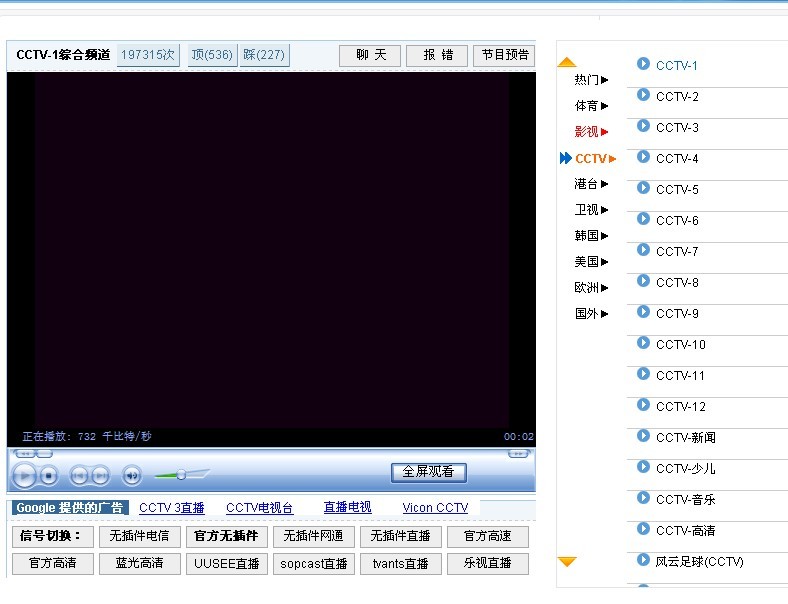Click play icon next to CCTV-4

click(x=643, y=157)
